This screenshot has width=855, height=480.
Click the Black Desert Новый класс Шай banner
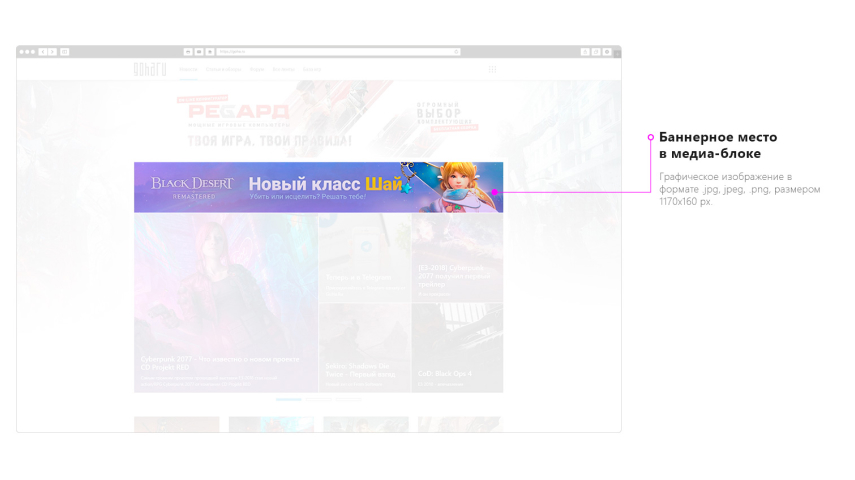(x=318, y=187)
